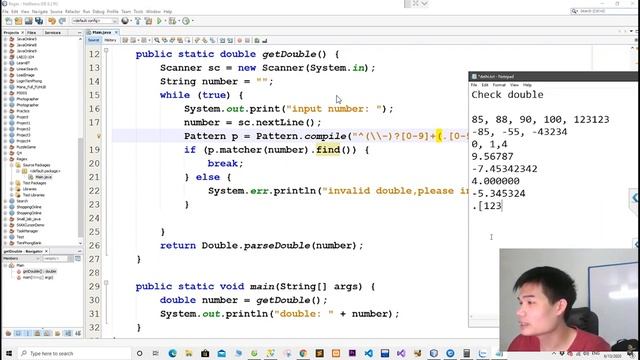Click the Profile Project clock icon
The width and height of the screenshot is (640, 360).
point(186,21)
